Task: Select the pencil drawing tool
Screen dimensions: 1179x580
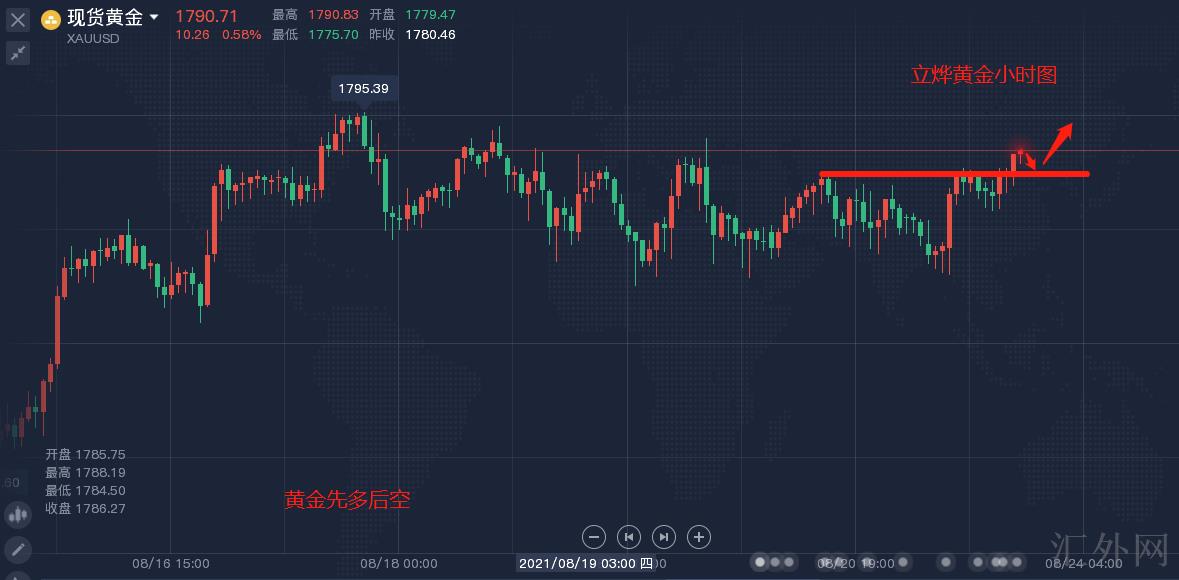Action: [18, 549]
